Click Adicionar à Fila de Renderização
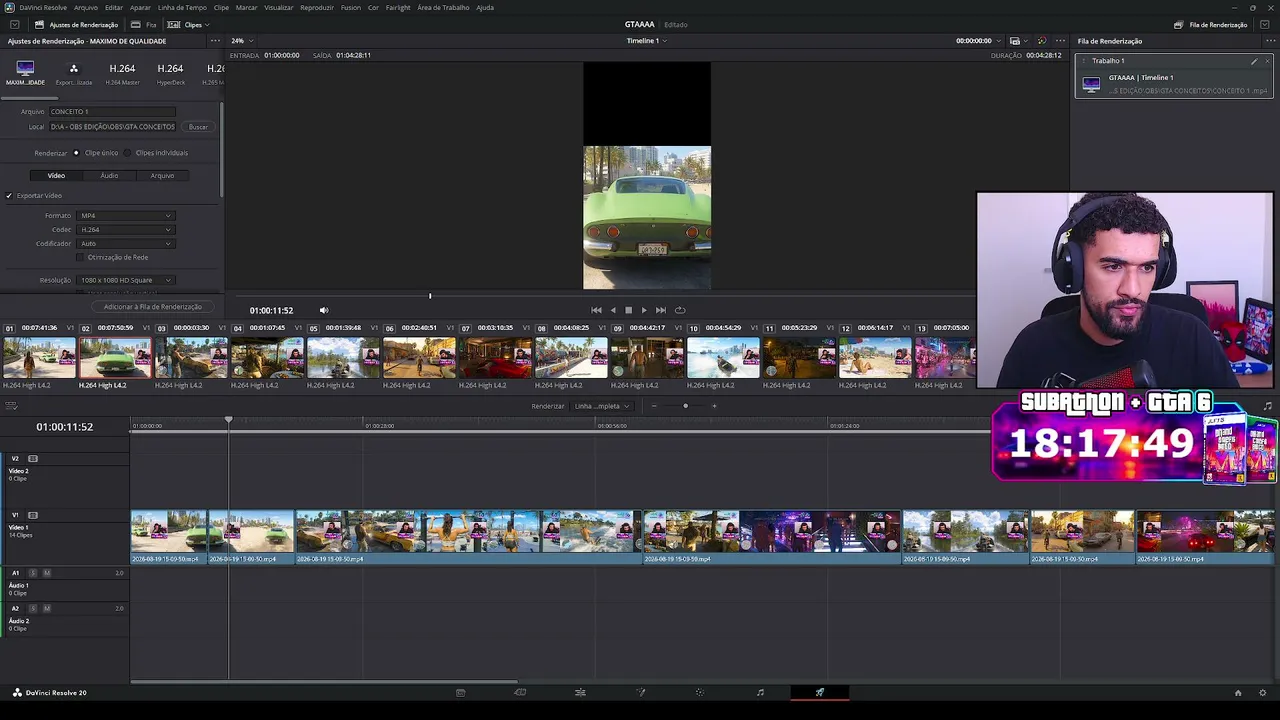Image resolution: width=1280 pixels, height=720 pixels. tap(152, 307)
